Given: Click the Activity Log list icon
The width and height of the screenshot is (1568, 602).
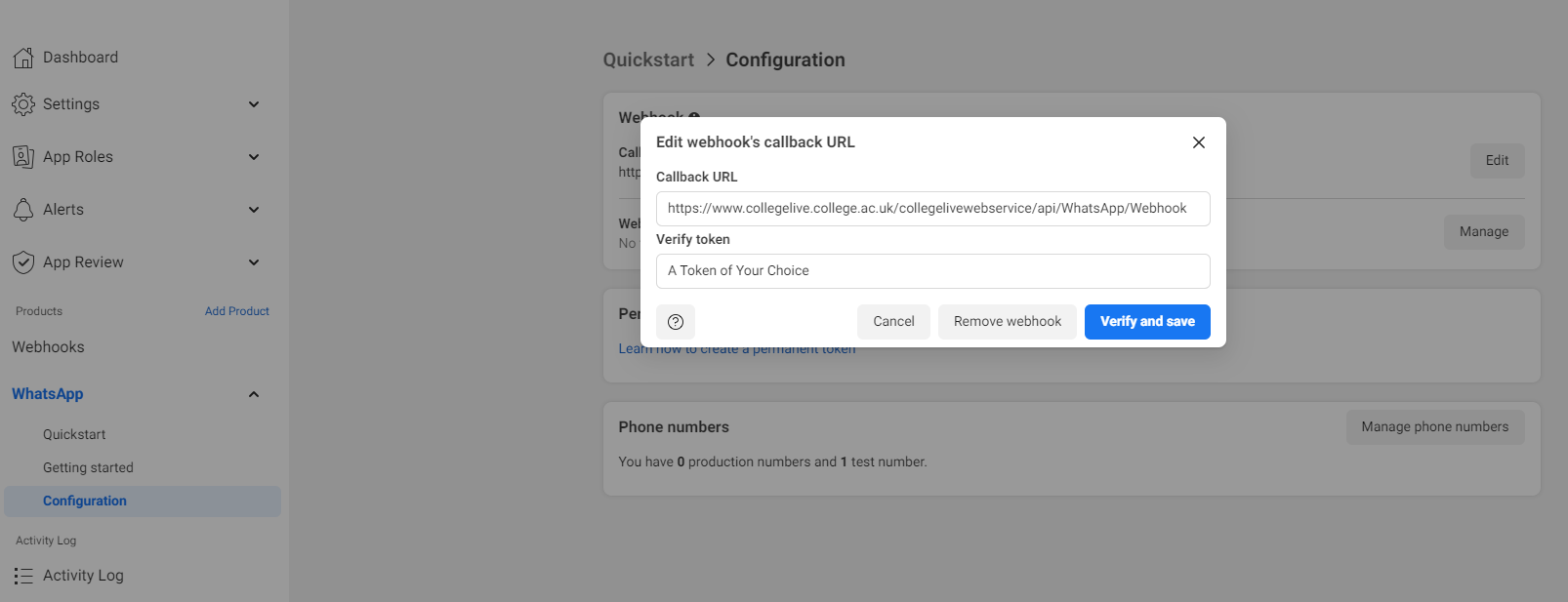Looking at the screenshot, I should pos(23,576).
